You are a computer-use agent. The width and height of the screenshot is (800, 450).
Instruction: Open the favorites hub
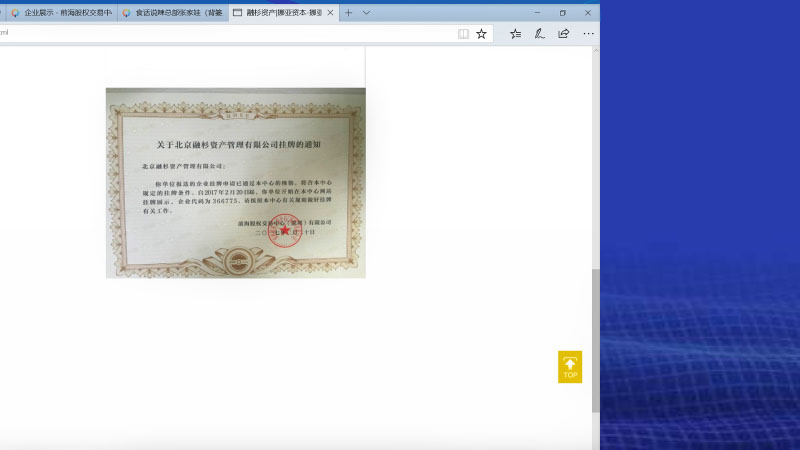[x=516, y=33]
